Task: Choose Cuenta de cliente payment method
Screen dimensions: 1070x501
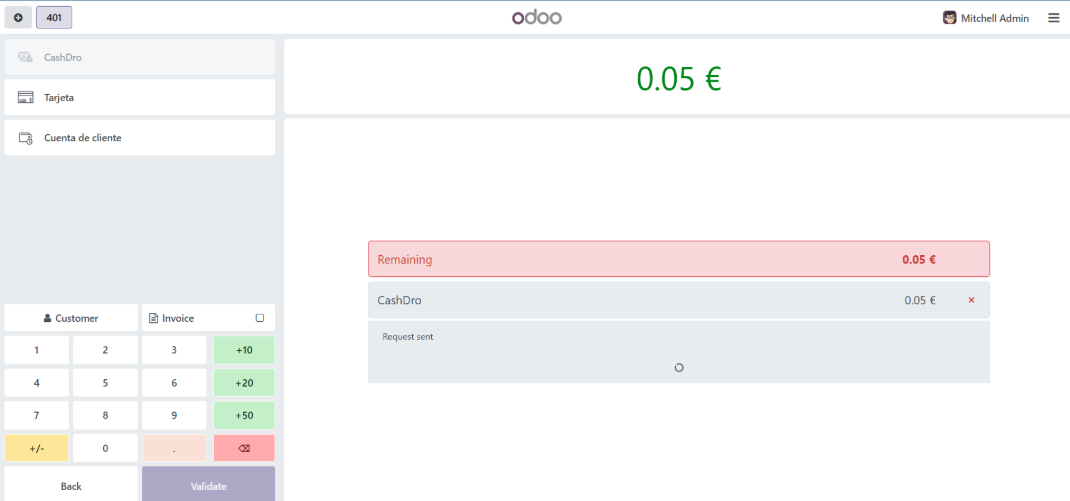Action: coord(140,138)
